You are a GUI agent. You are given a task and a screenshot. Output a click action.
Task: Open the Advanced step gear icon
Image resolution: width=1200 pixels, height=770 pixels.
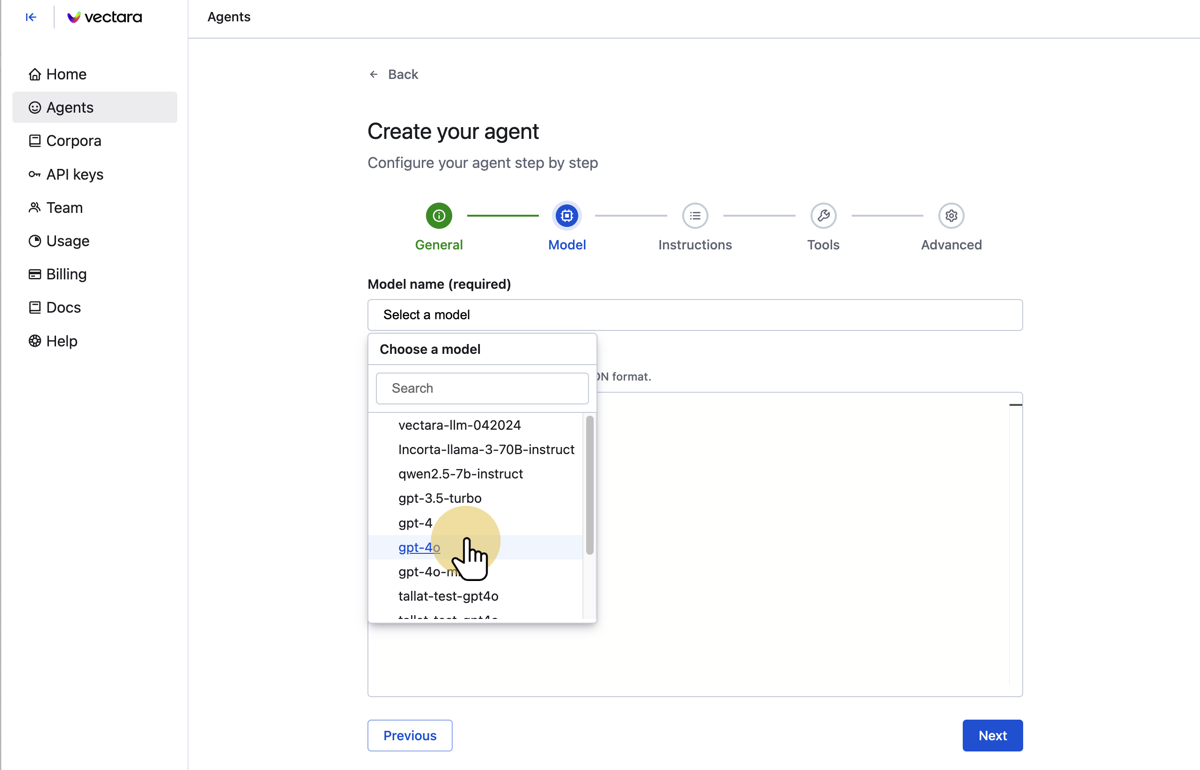(x=951, y=216)
